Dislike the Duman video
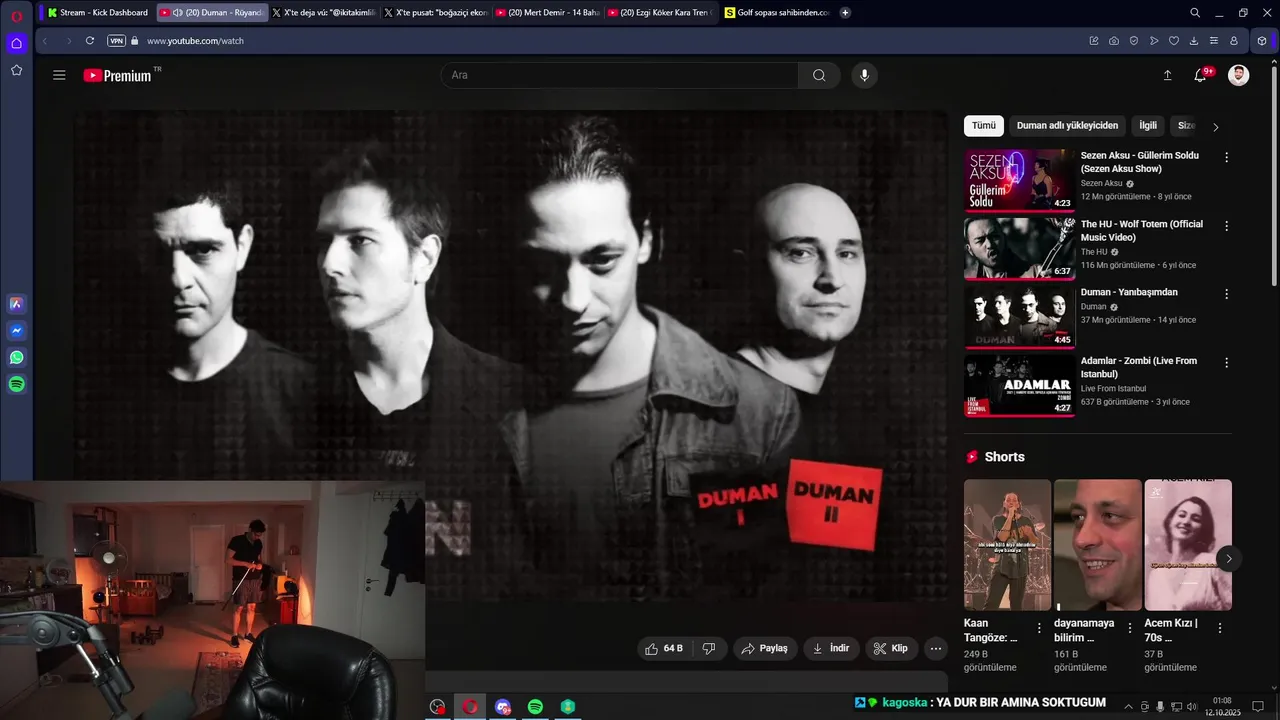Image resolution: width=1280 pixels, height=720 pixels. [x=709, y=648]
